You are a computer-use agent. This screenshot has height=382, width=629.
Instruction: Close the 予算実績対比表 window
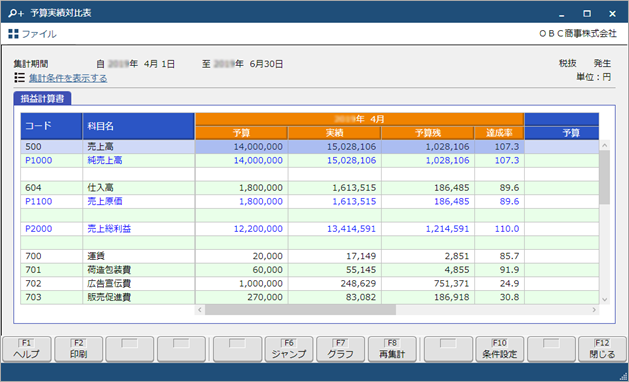pyautogui.click(x=613, y=14)
